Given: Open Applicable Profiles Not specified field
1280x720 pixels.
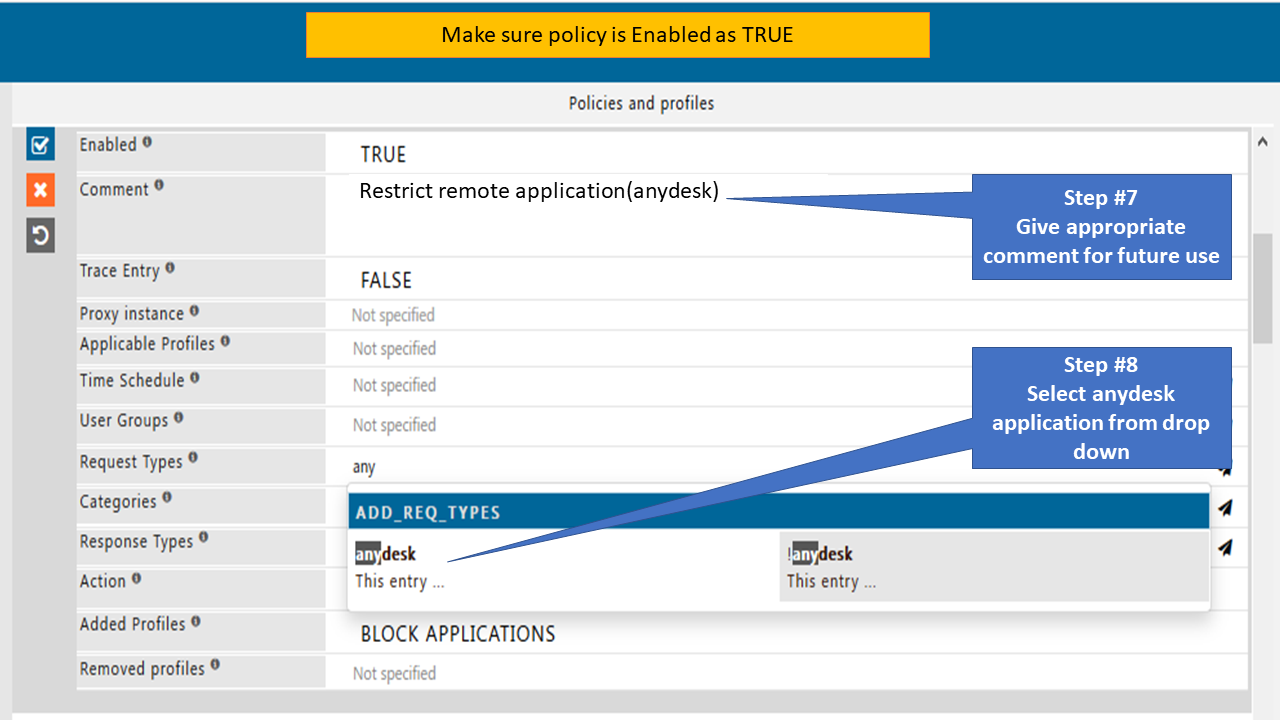Looking at the screenshot, I should click(394, 349).
